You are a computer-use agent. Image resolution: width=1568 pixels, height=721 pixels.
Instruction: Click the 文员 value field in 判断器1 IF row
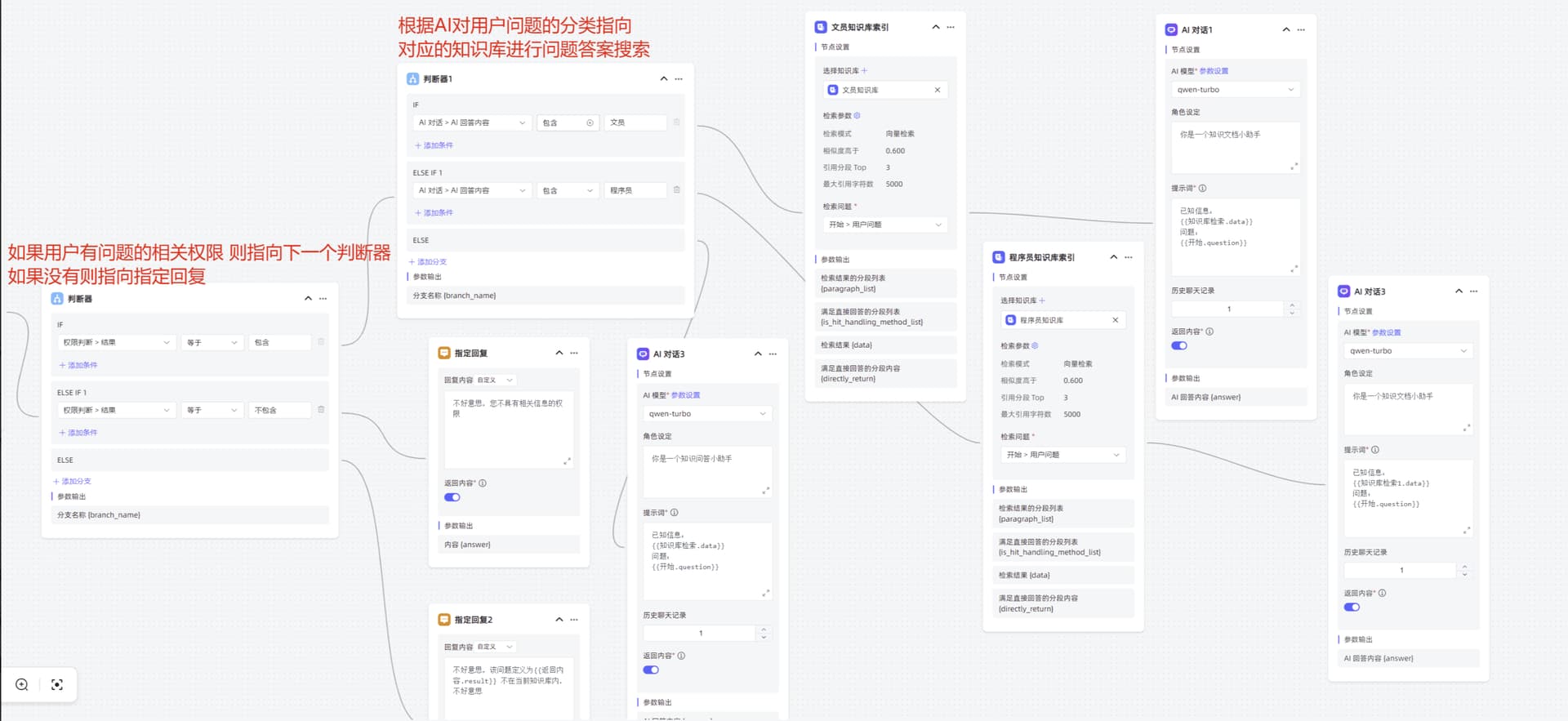click(635, 122)
